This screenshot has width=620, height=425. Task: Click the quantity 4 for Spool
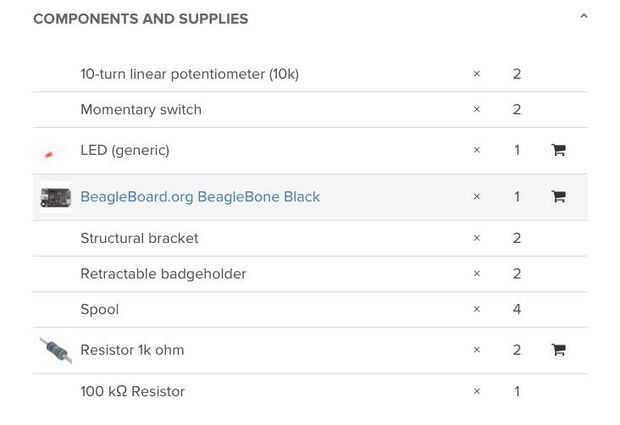(517, 310)
